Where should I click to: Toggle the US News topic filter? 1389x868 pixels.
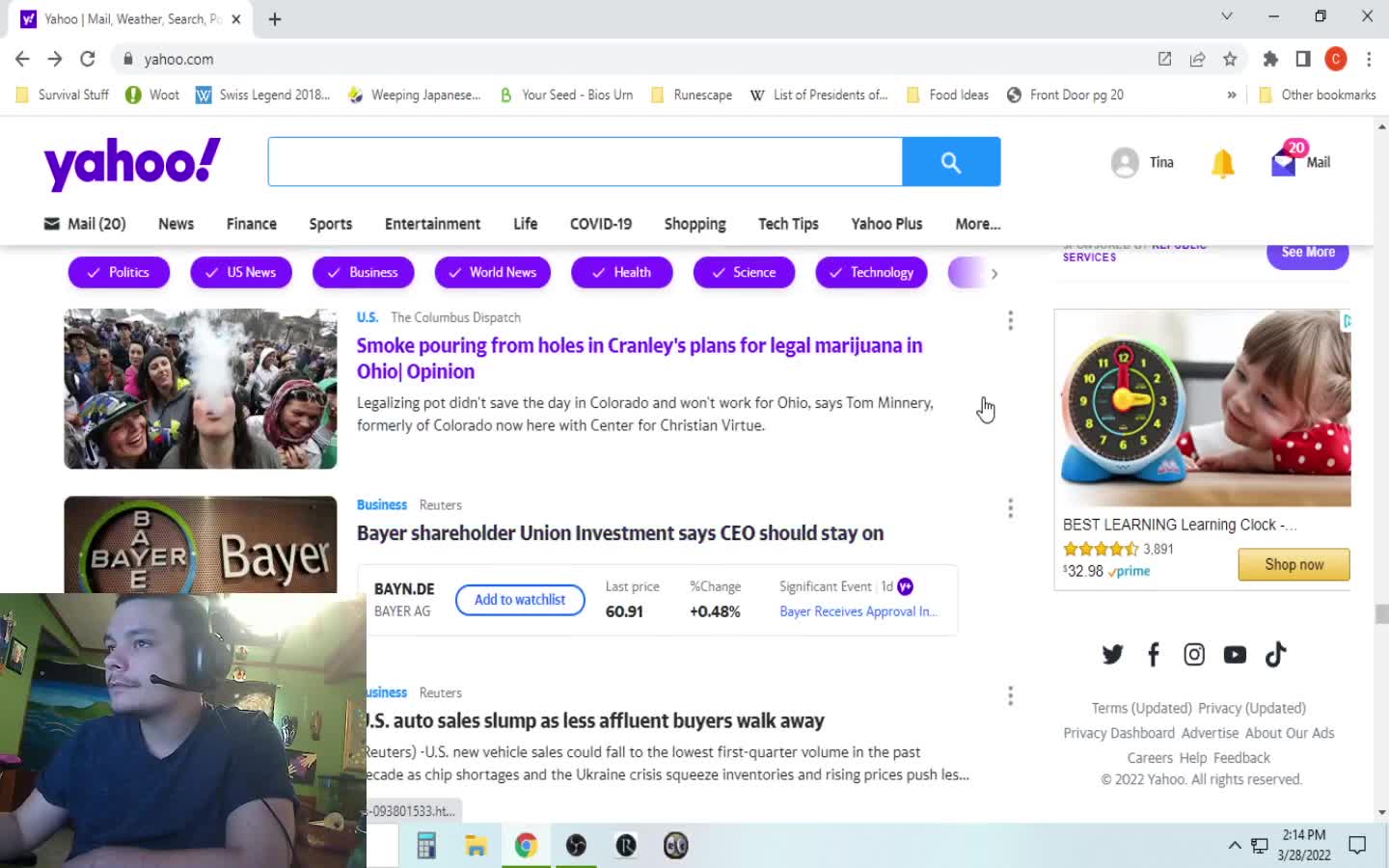pyautogui.click(x=241, y=273)
